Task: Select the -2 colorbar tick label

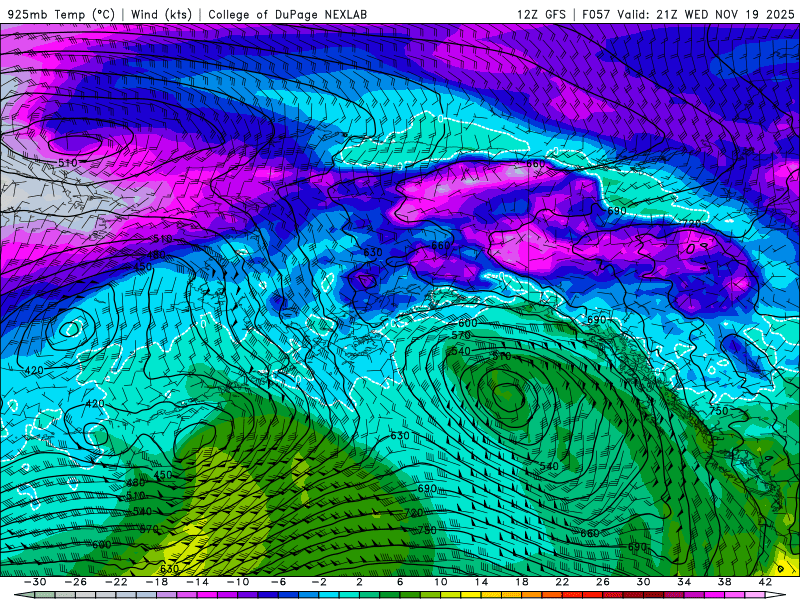Action: (319, 582)
